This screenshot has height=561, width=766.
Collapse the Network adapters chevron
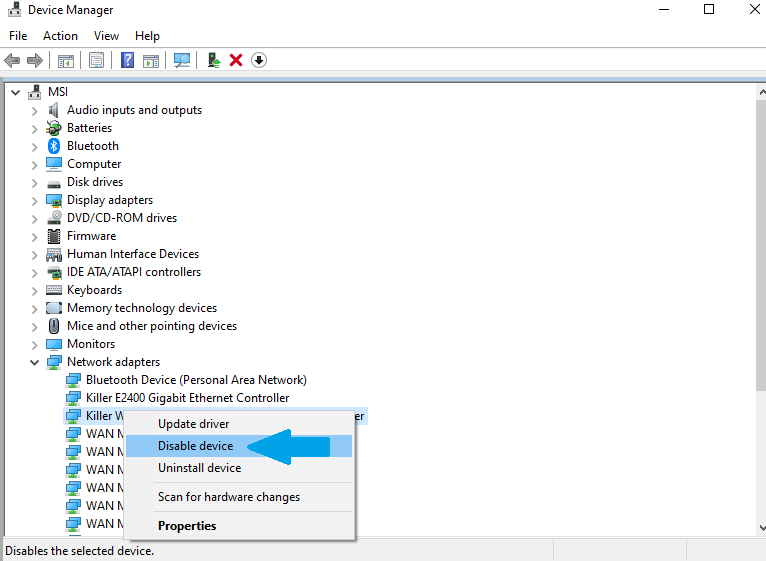pos(34,362)
